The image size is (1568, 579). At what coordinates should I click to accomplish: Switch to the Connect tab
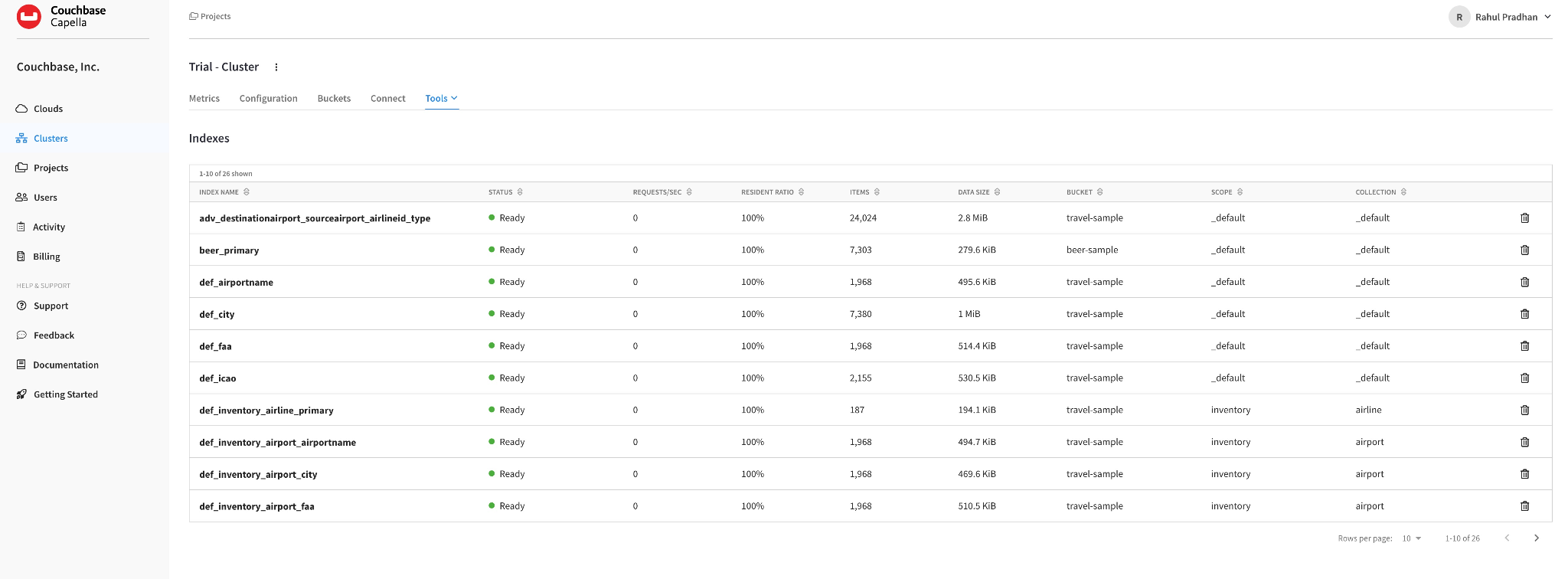click(x=388, y=99)
